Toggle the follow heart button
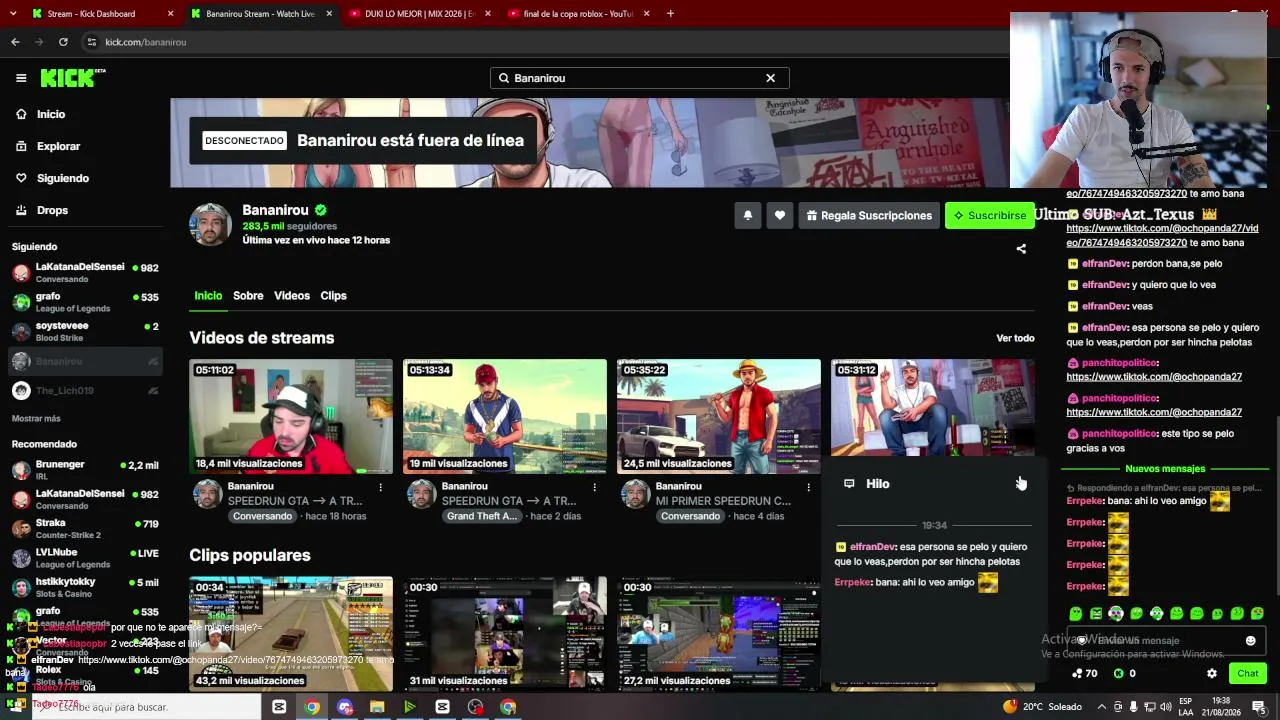Image resolution: width=1280 pixels, height=720 pixels. coord(780,215)
